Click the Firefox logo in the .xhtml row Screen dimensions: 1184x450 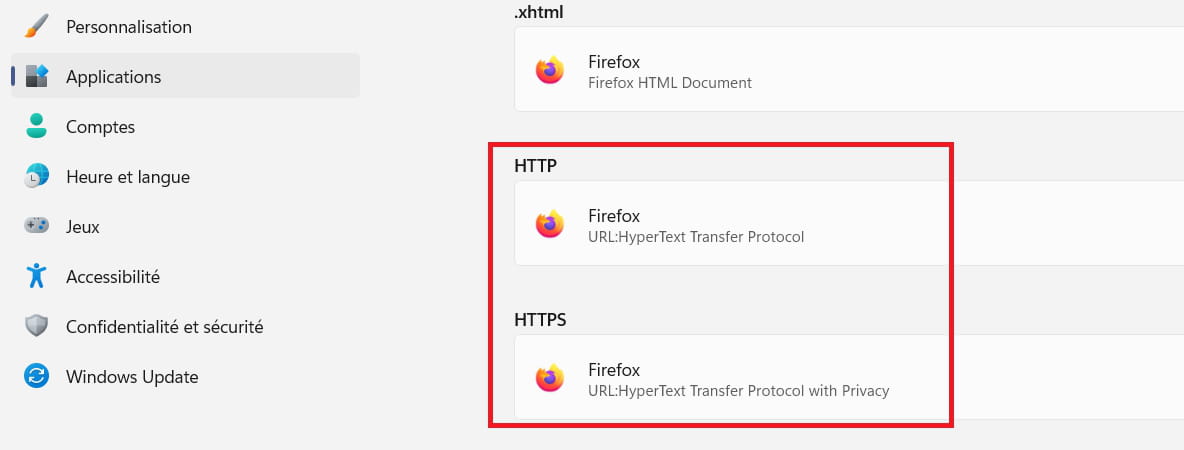point(550,70)
